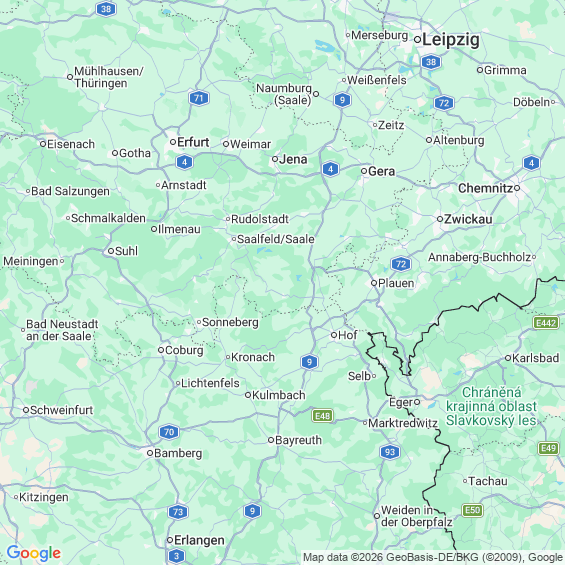This screenshot has width=565, height=565.
Task: Select the Leipzig city label
Action: click(x=450, y=40)
